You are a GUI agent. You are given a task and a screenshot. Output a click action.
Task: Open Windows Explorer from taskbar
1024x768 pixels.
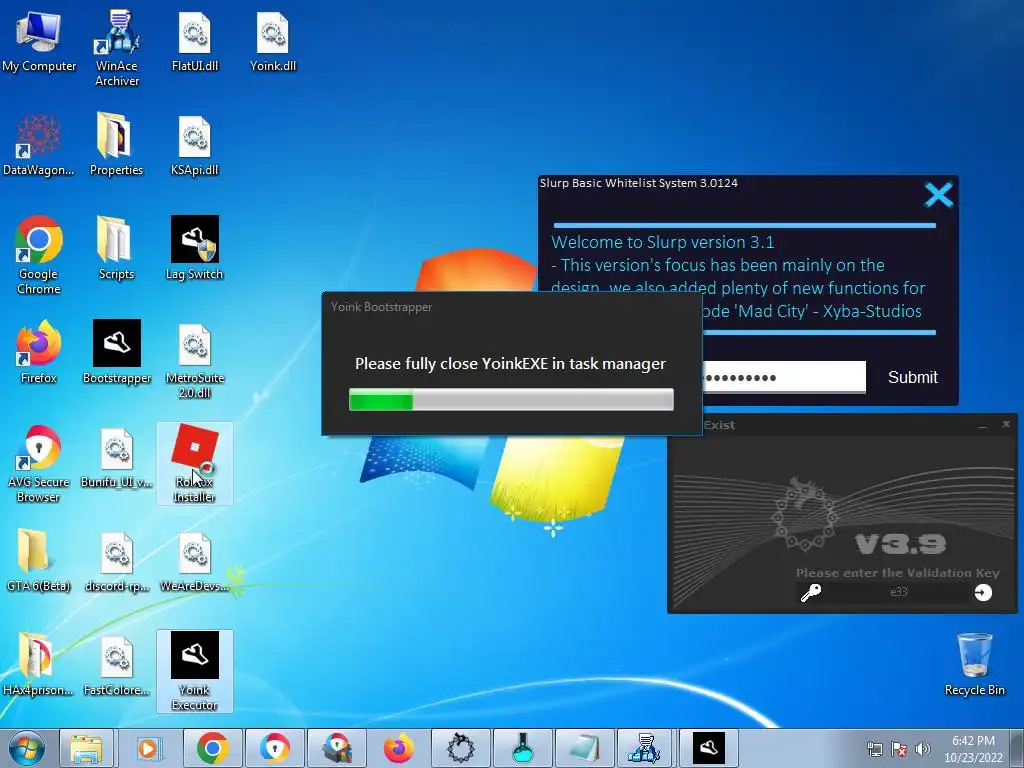[x=86, y=748]
